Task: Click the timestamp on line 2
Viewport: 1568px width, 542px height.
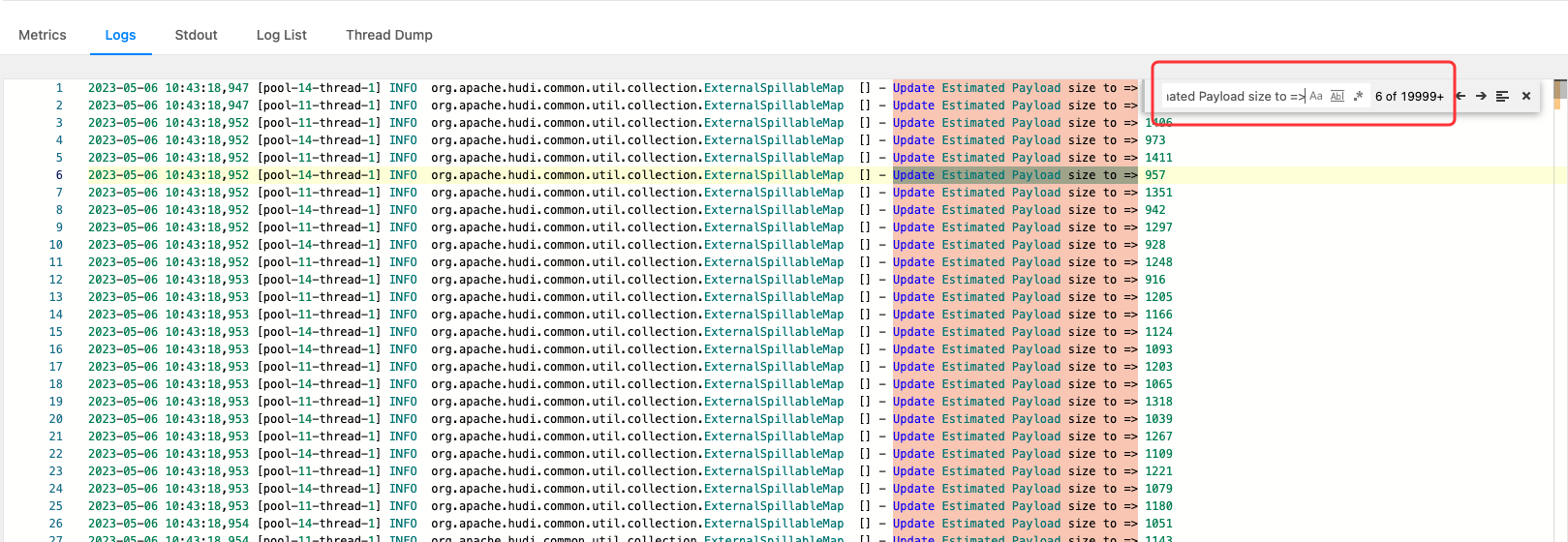Action: click(169, 105)
